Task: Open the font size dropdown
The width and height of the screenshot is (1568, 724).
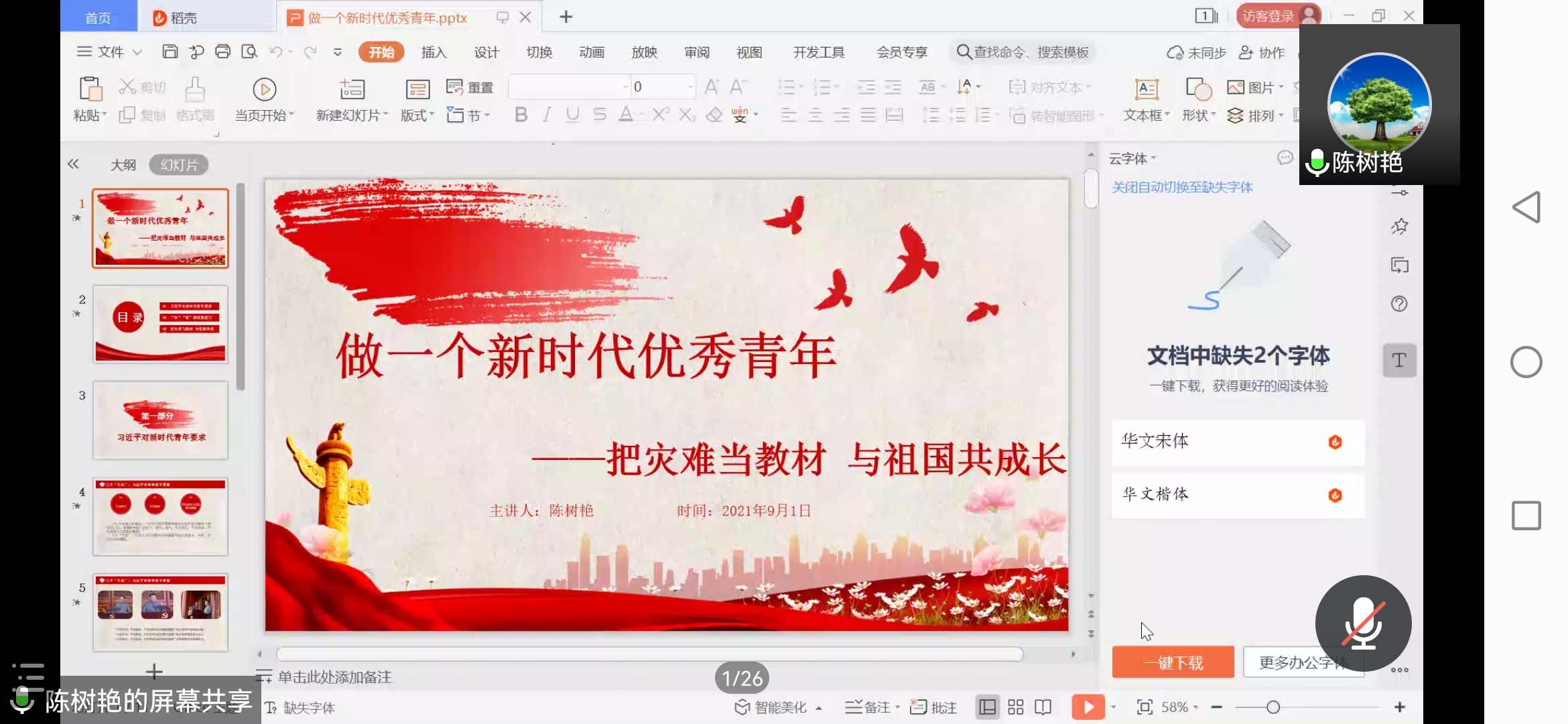Action: 690,87
